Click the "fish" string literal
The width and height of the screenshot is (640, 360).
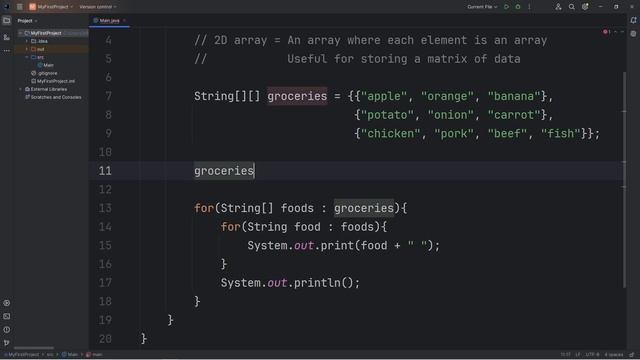pyautogui.click(x=560, y=134)
